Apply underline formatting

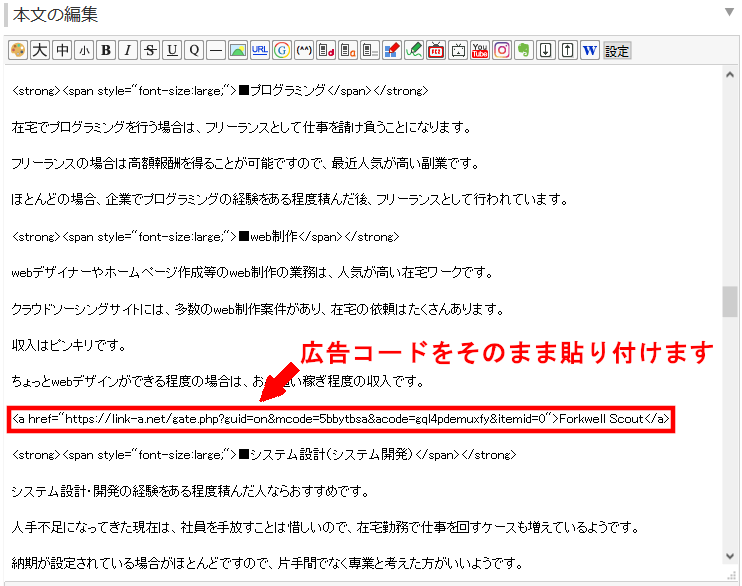pyautogui.click(x=172, y=50)
